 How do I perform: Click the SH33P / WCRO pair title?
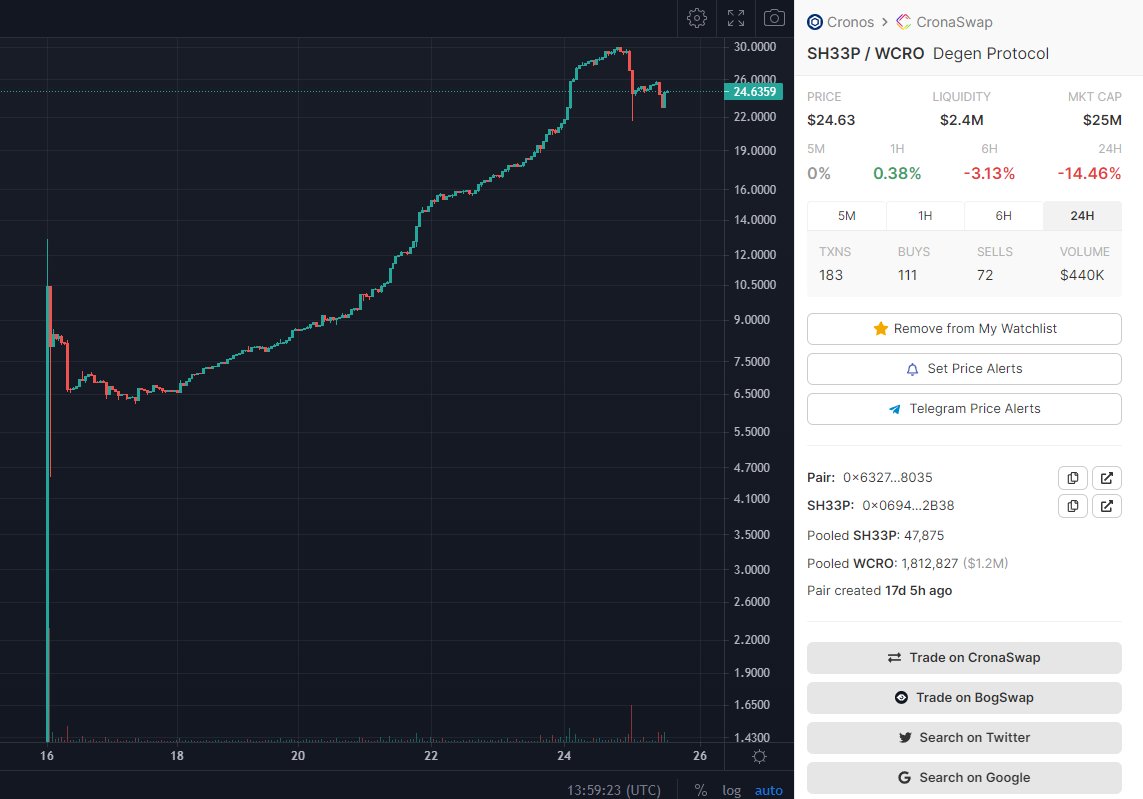click(x=865, y=53)
